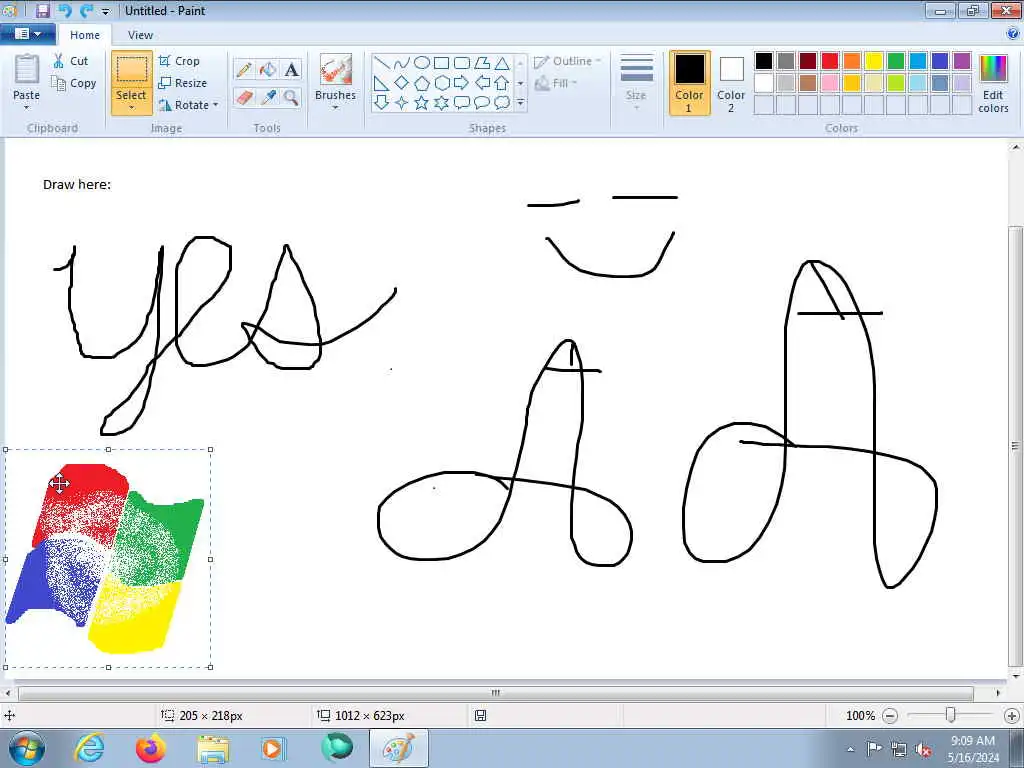
Task: Choose the Six-point star shape
Action: coord(442,103)
